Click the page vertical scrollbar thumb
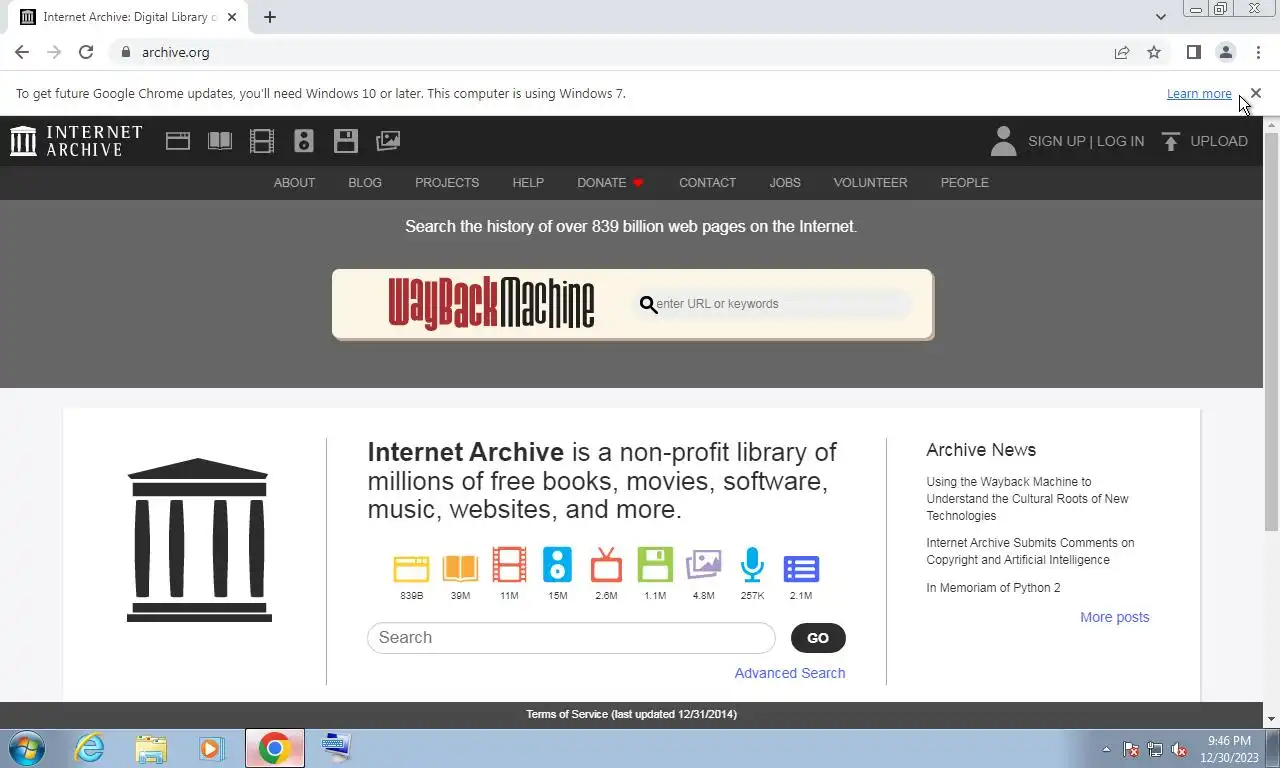 [1271, 330]
